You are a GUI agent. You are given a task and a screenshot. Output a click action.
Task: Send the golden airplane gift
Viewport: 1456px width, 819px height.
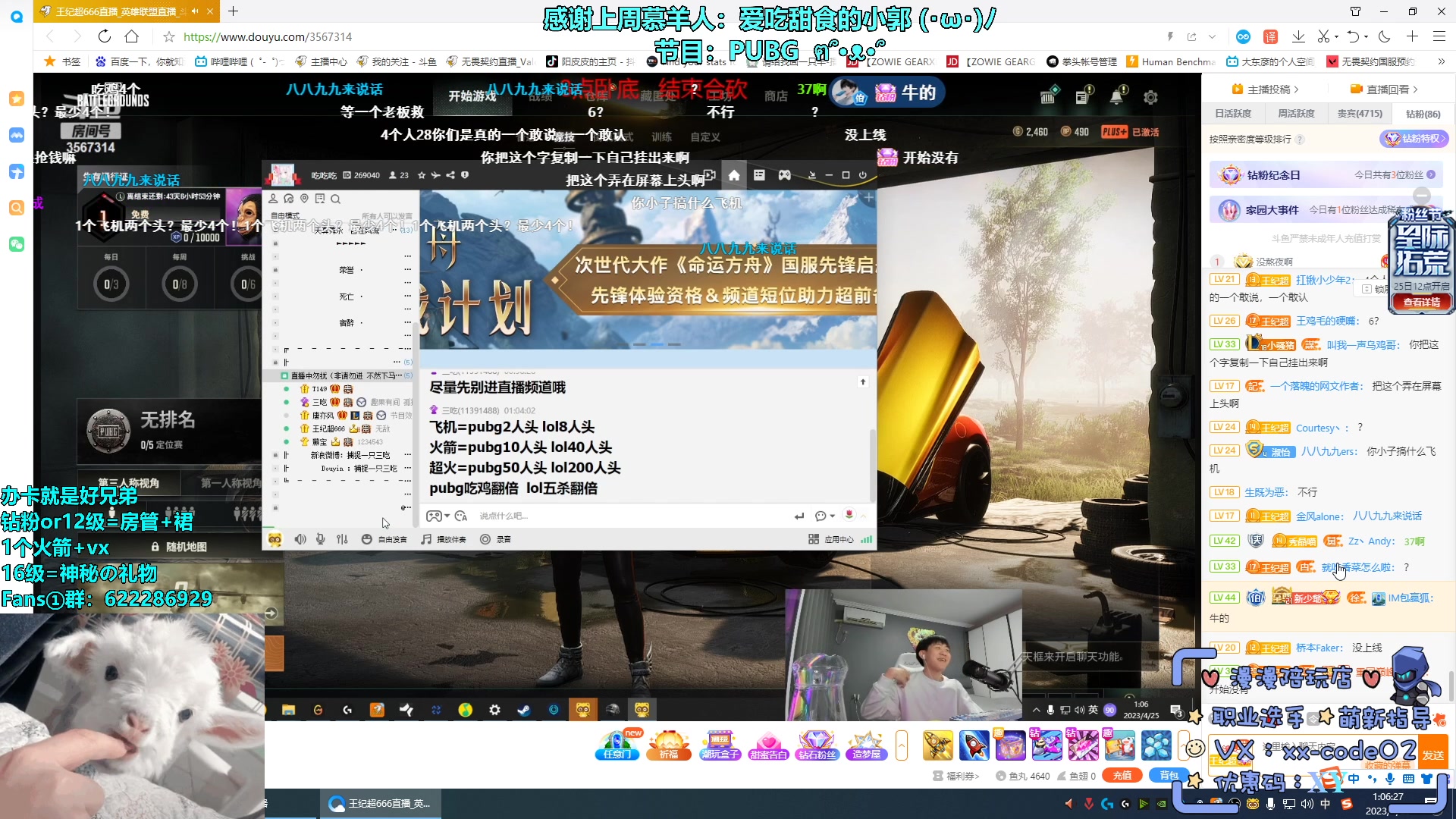coord(937,745)
